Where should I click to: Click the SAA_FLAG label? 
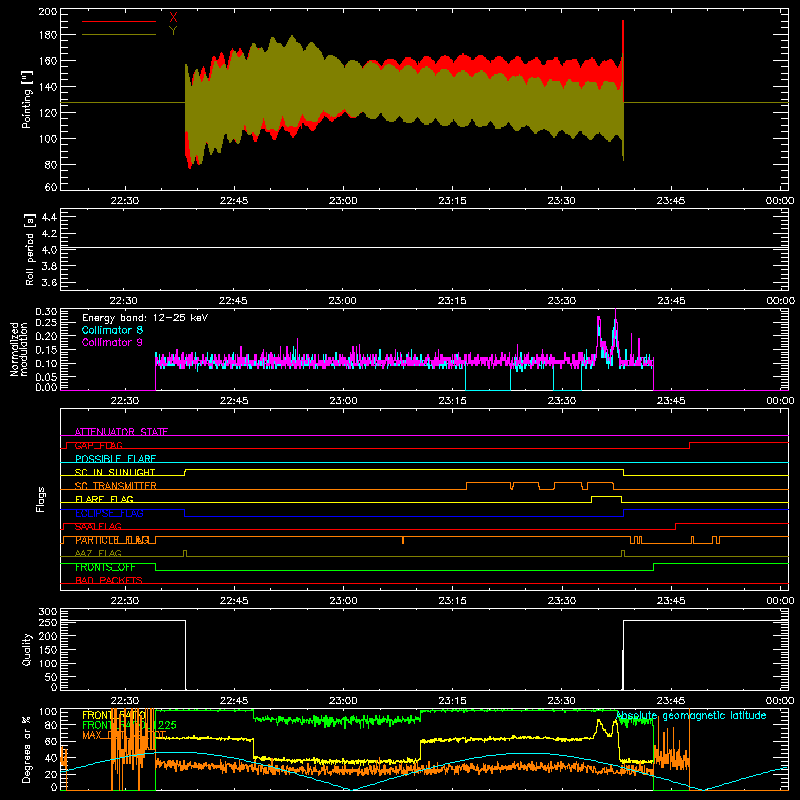98,527
